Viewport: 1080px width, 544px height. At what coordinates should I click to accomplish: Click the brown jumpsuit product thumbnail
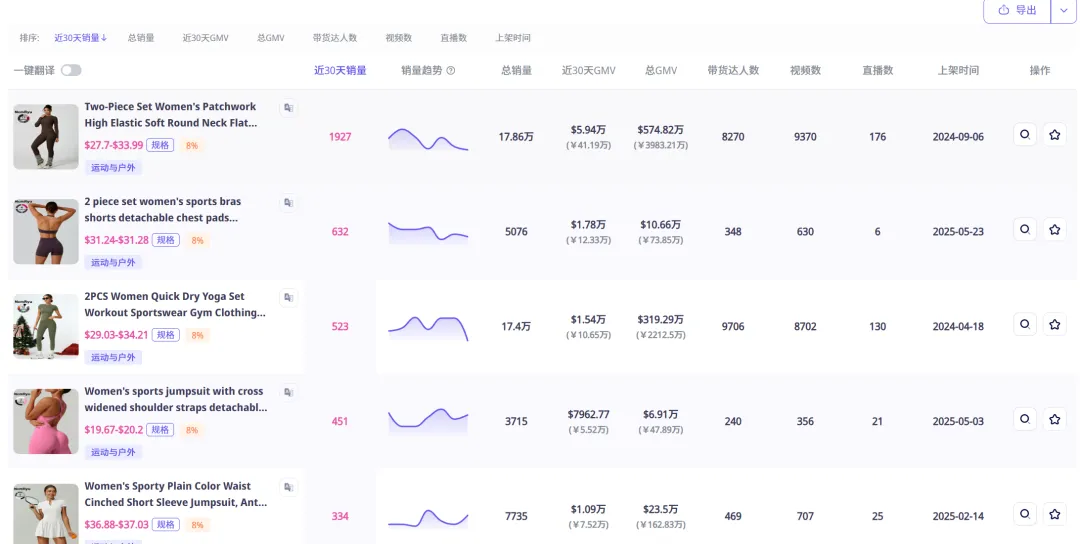46,136
